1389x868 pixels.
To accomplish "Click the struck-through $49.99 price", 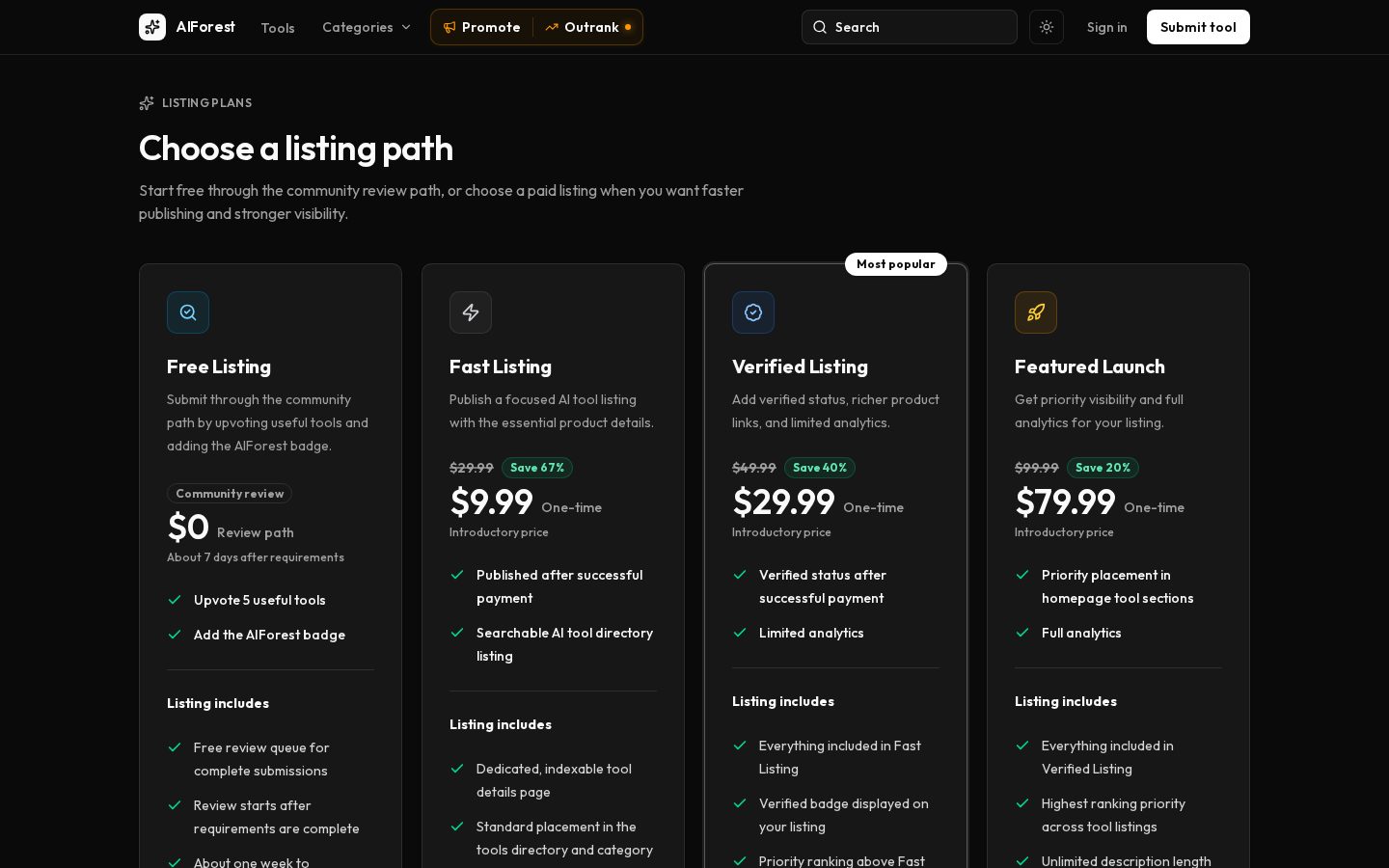I will pos(754,468).
